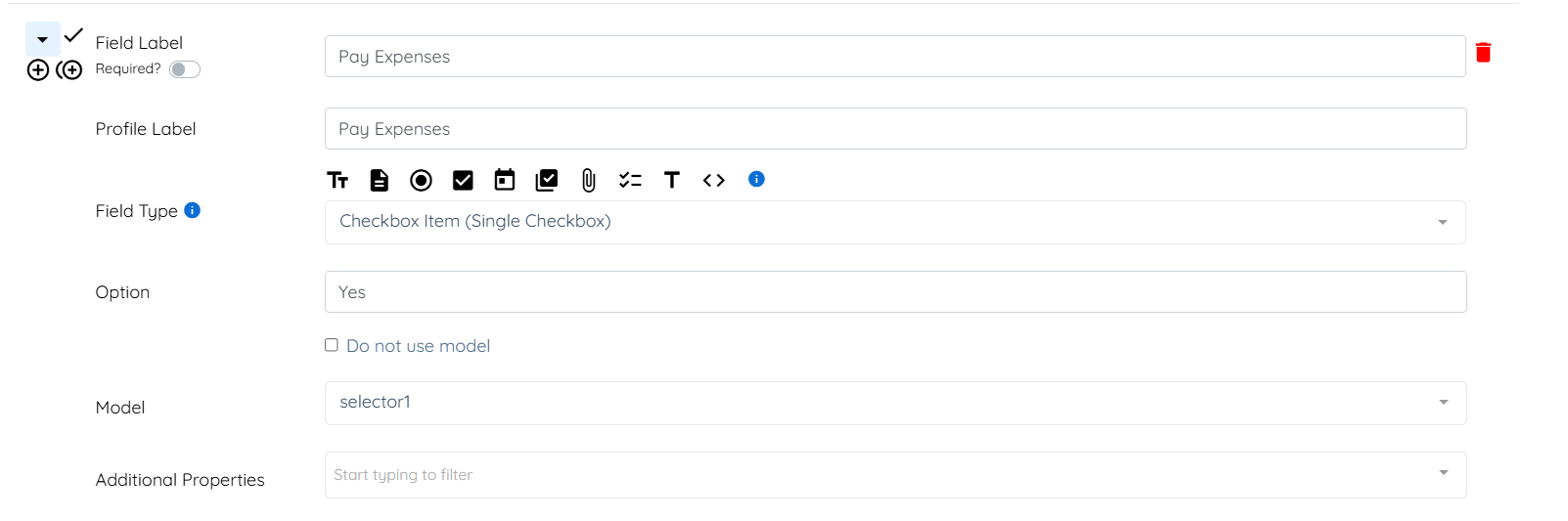Pick the multiple checkbox field type icon
This screenshot has height=521, width=1568.
[x=547, y=180]
